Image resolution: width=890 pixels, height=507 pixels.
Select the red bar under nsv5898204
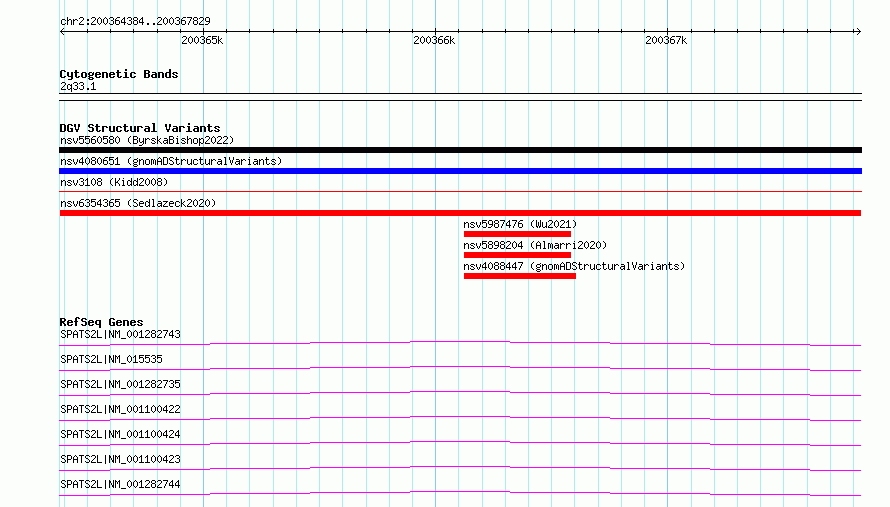(517, 255)
